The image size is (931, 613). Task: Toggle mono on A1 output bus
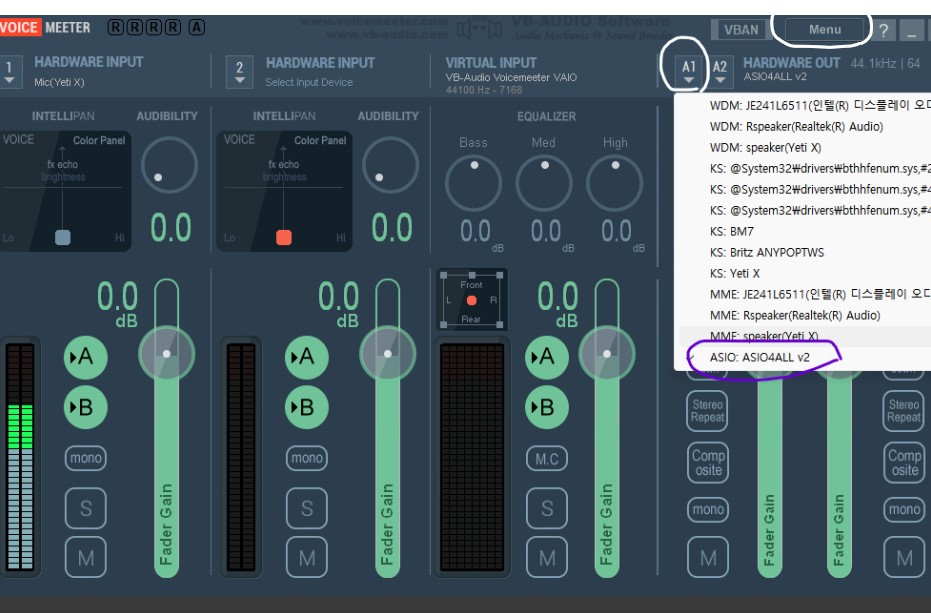pyautogui.click(x=708, y=509)
